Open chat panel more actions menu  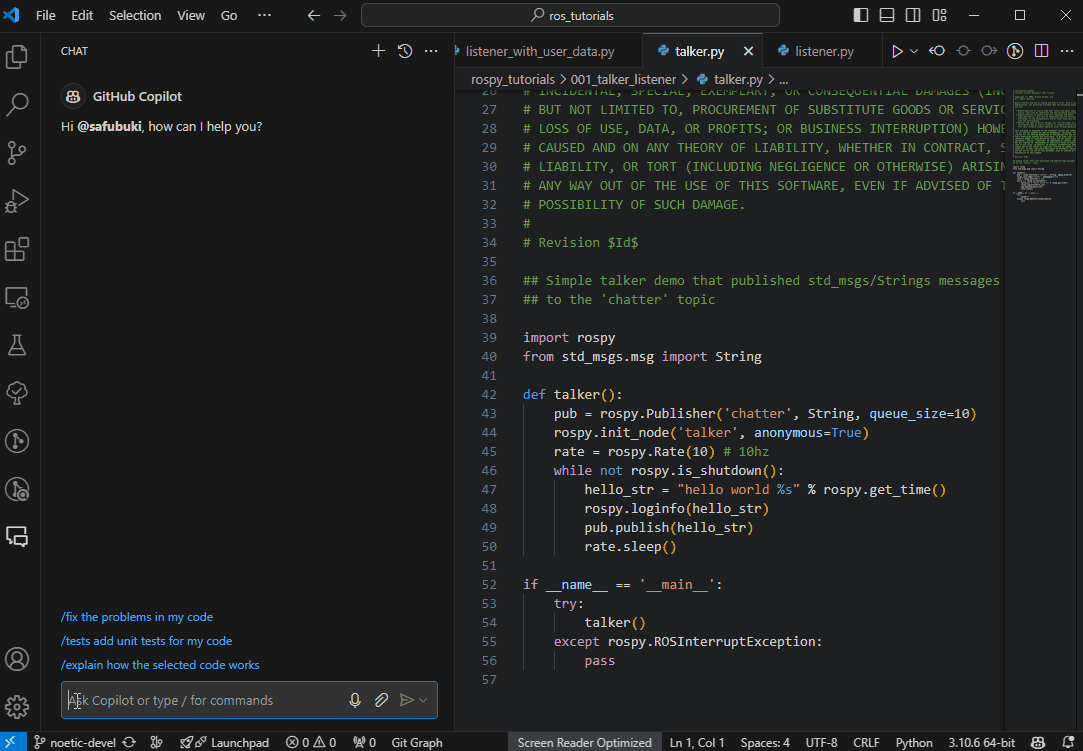[x=431, y=51]
